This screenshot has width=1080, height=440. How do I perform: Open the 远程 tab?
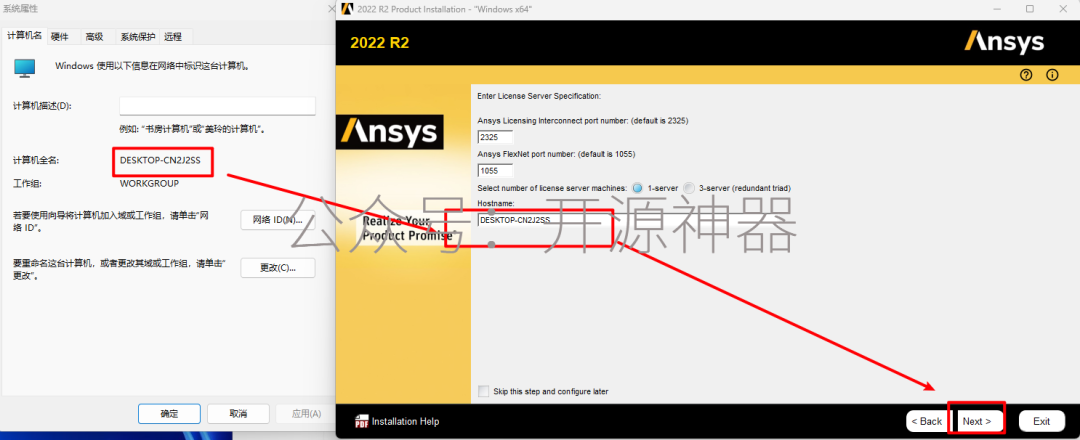[173, 36]
